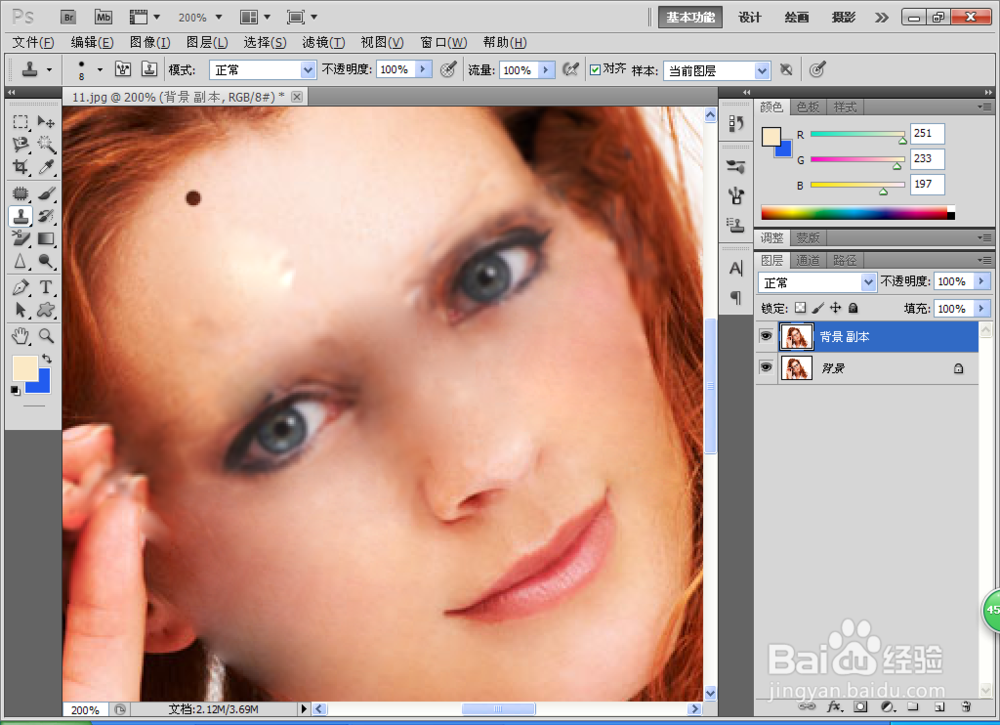Select the Zoom magnifier tool
The image size is (1000, 725).
point(45,336)
